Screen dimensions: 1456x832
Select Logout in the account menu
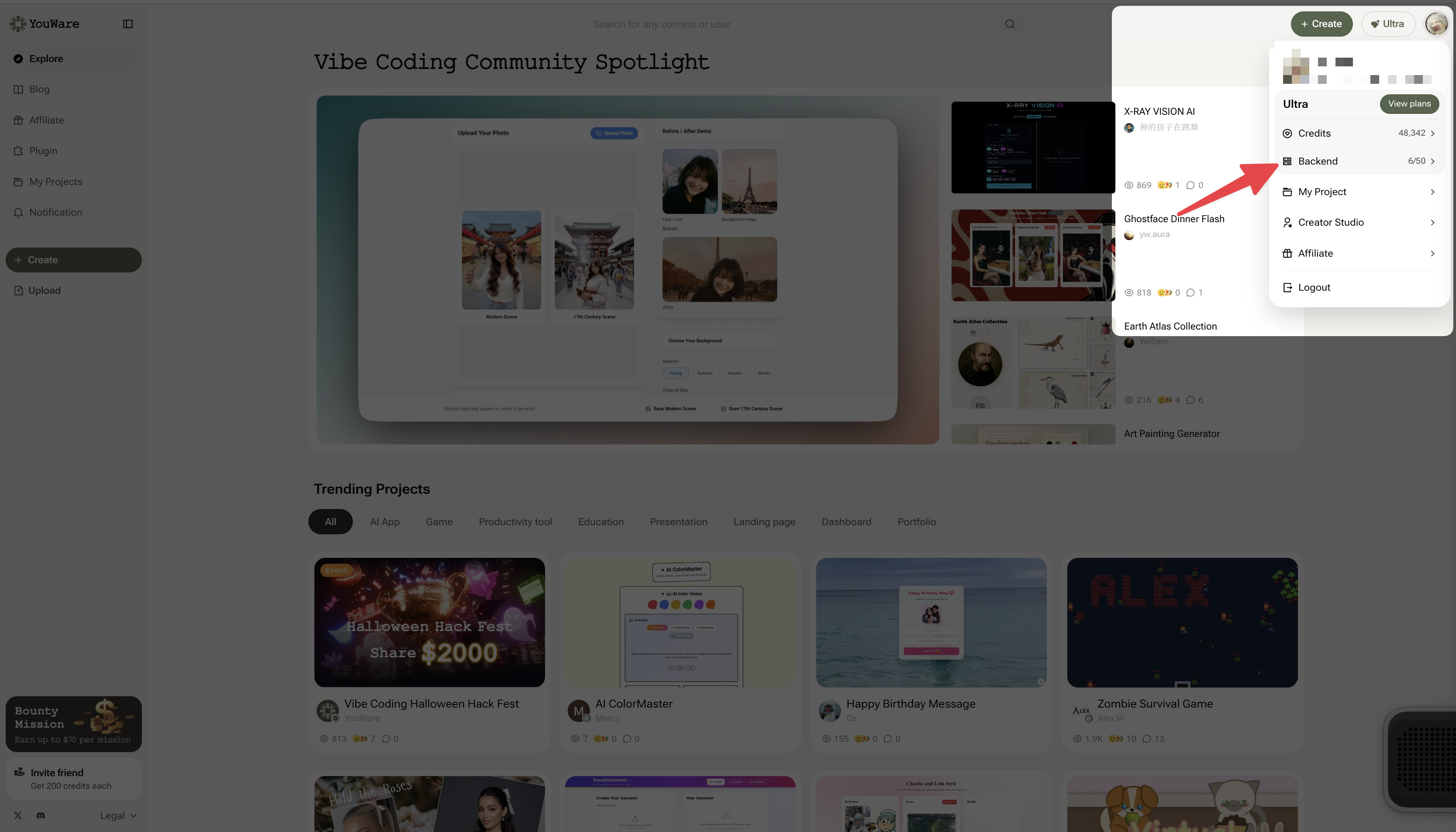pyautogui.click(x=1313, y=287)
